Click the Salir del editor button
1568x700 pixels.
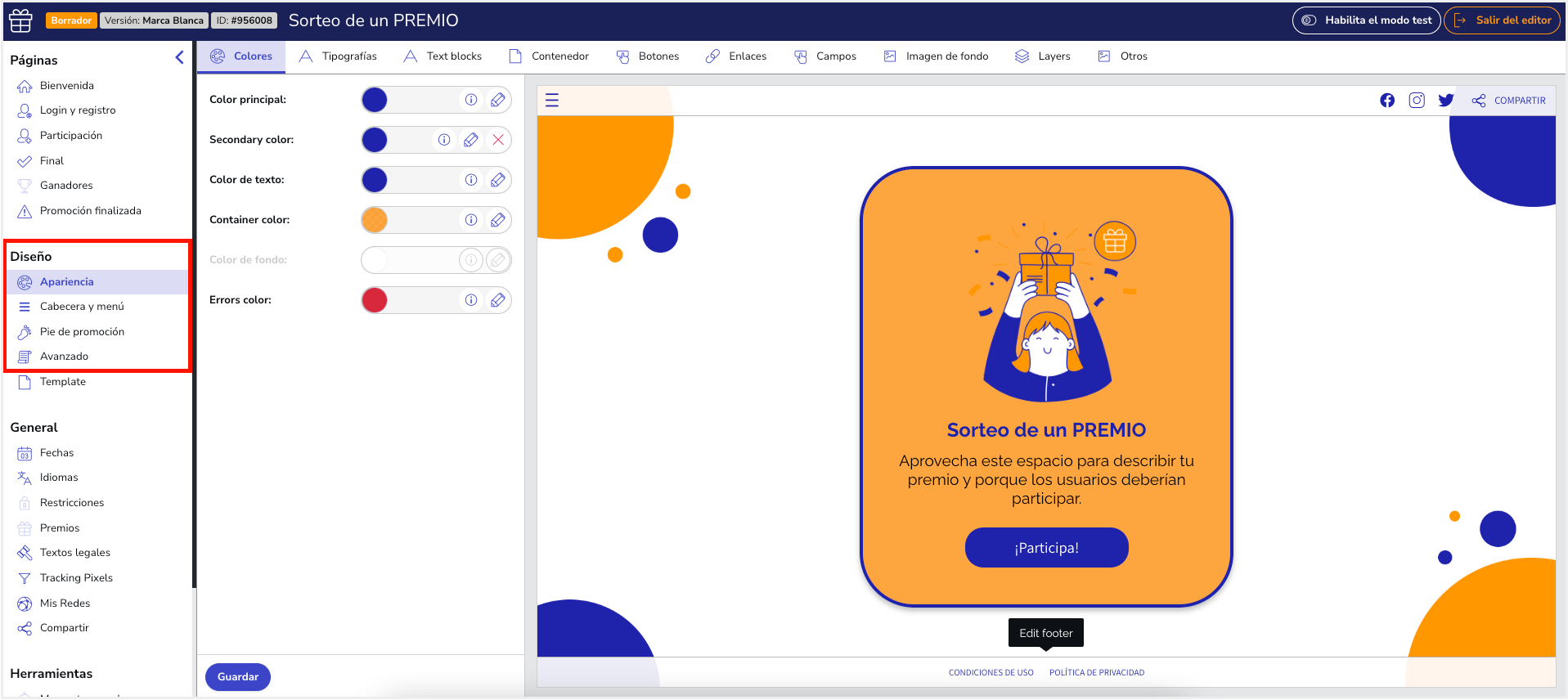pos(1503,20)
